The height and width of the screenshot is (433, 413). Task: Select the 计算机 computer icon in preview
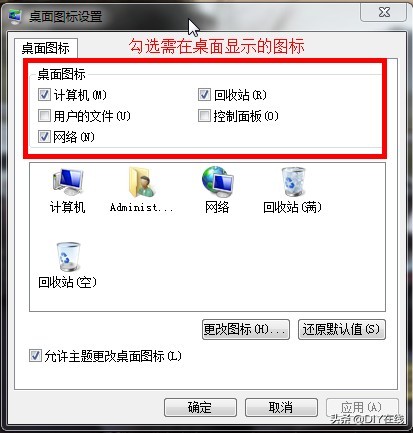68,182
